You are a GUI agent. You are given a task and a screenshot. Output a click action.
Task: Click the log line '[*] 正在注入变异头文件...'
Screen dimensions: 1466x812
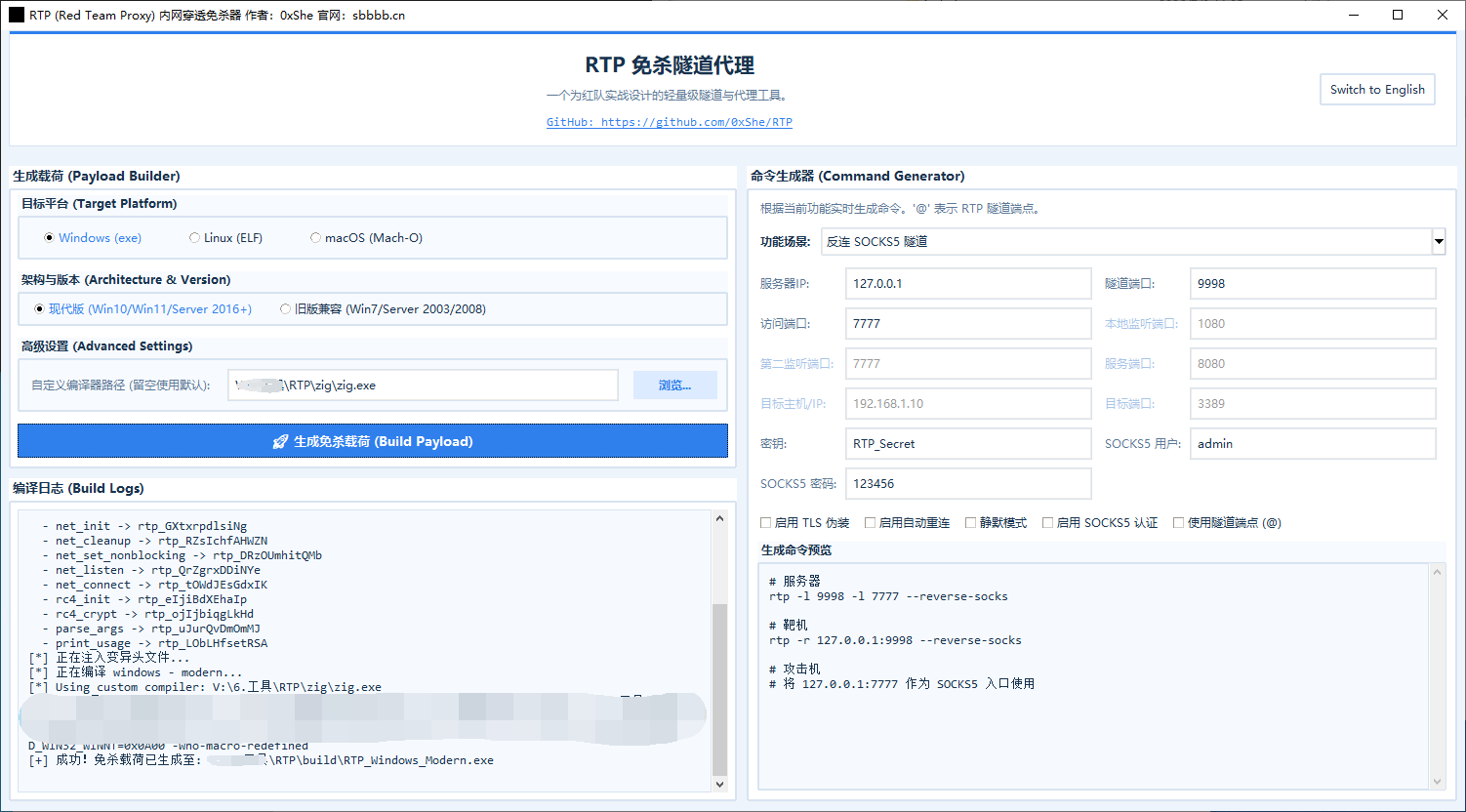coord(109,658)
